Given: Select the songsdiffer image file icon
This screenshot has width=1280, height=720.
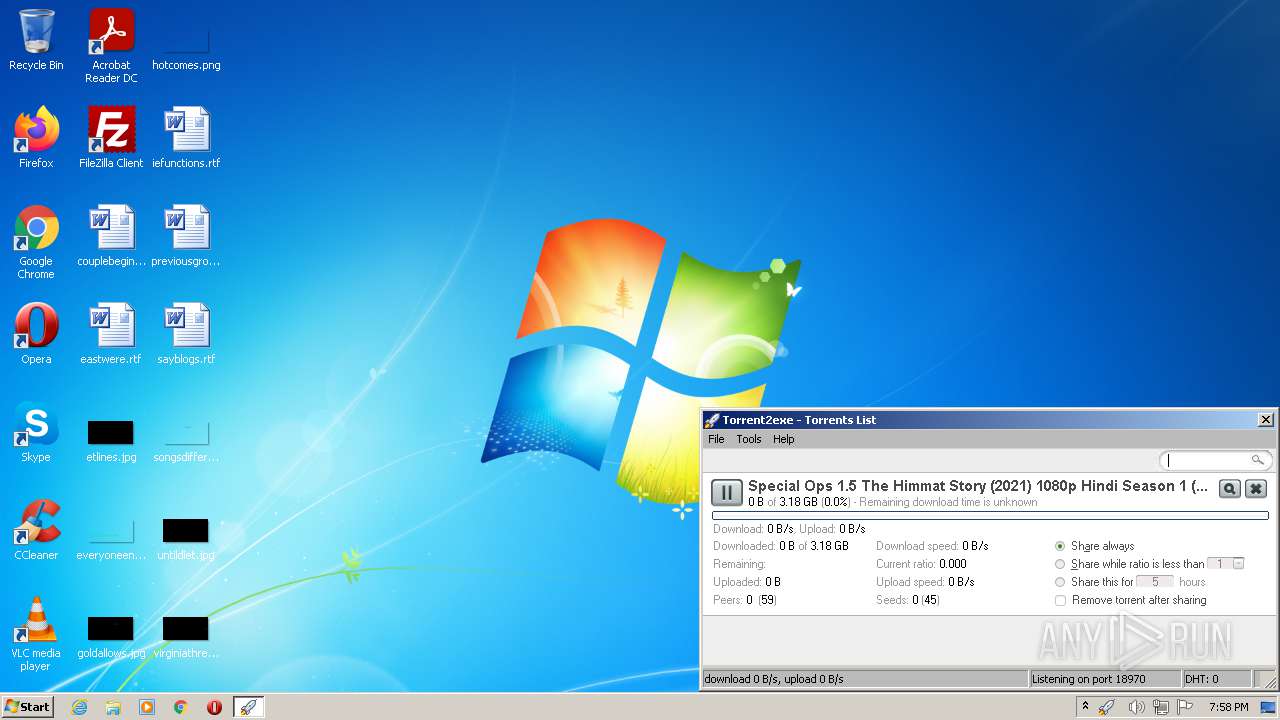Looking at the screenshot, I should (x=186, y=440).
